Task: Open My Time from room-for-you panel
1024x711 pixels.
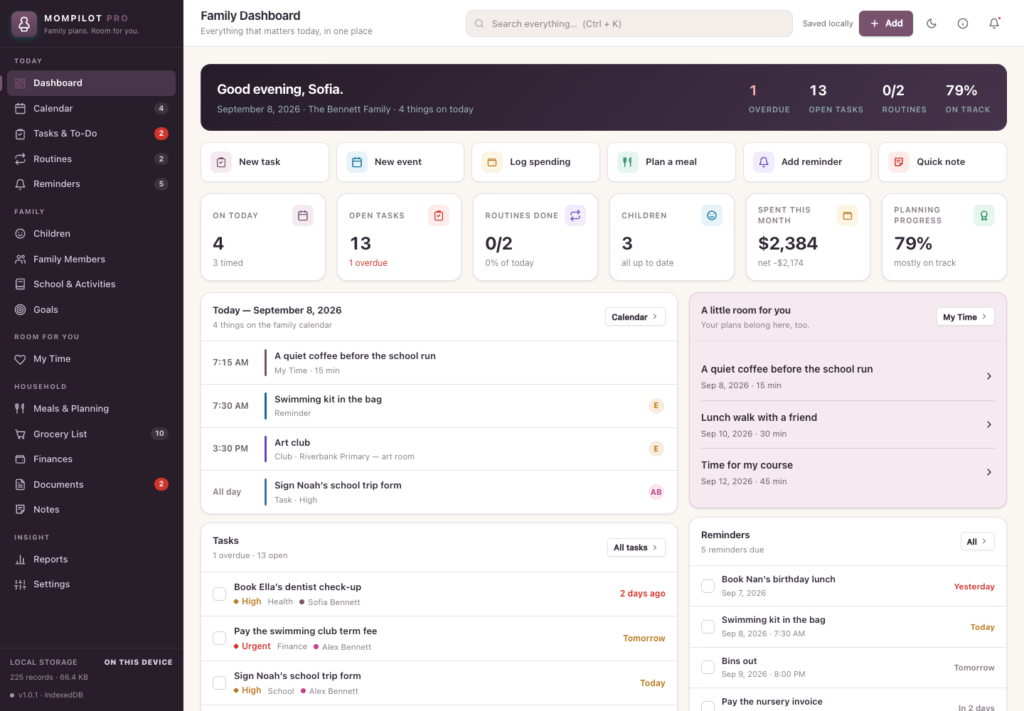Action: tap(965, 317)
